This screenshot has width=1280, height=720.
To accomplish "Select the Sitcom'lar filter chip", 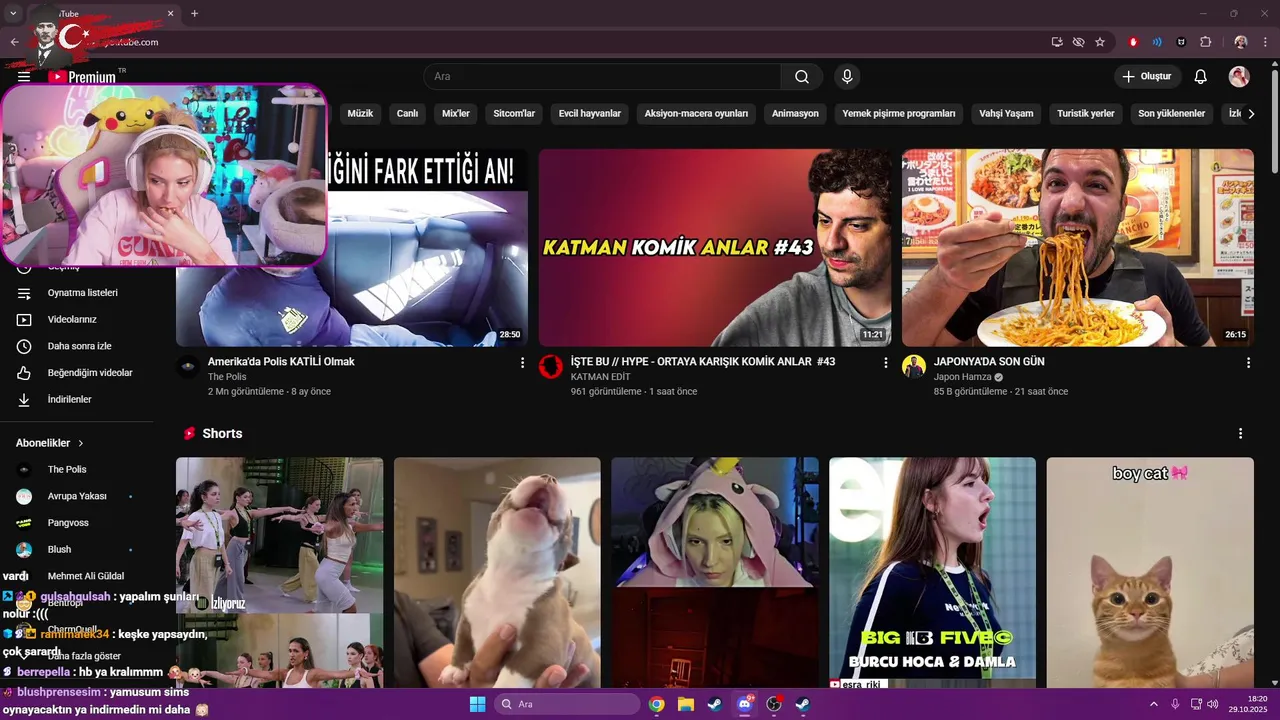I will [x=514, y=114].
